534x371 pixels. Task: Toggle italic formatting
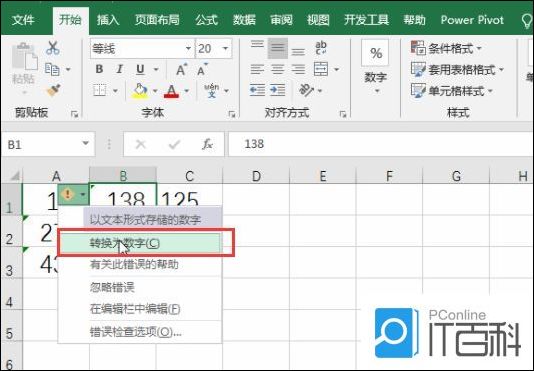(120, 69)
